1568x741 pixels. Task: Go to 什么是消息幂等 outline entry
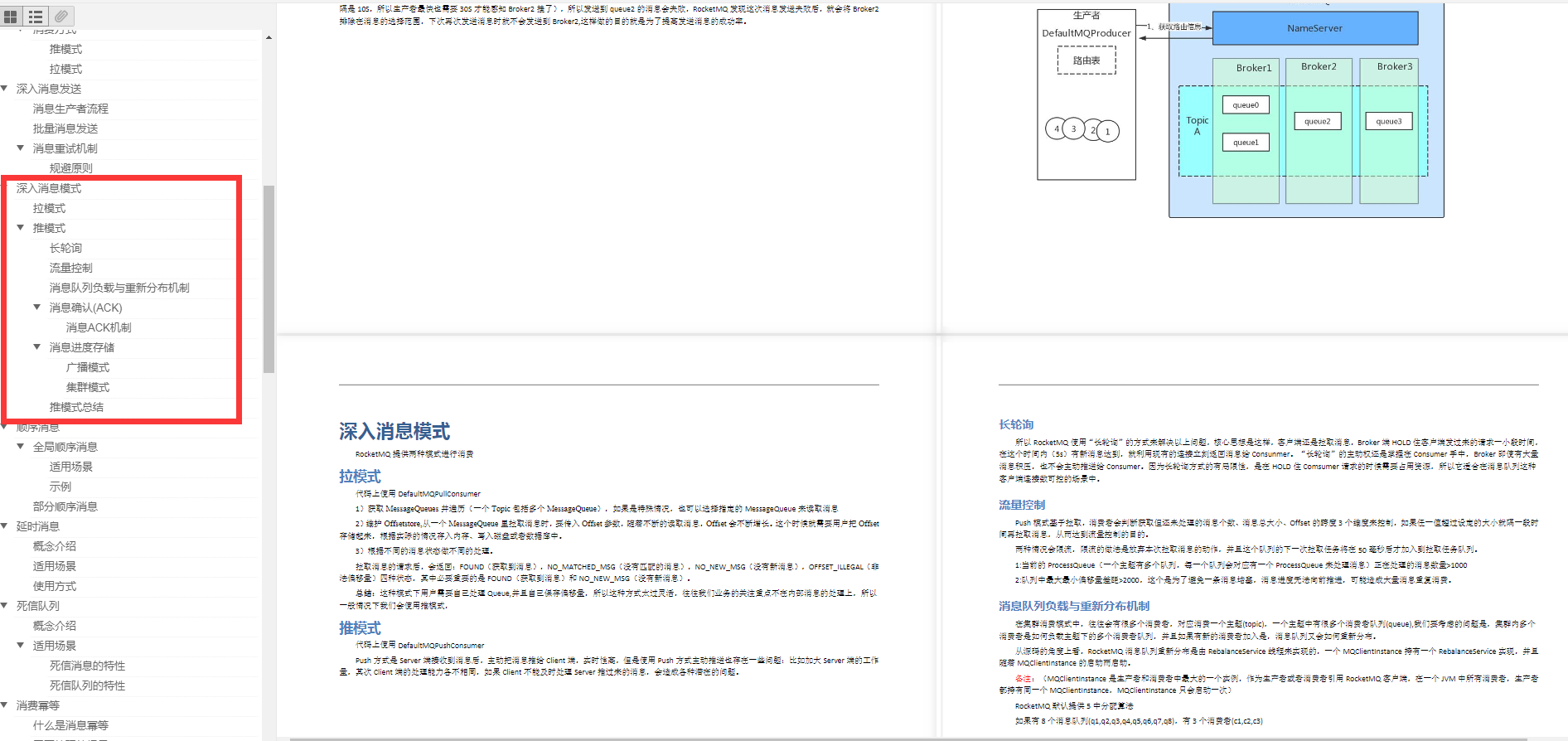[70, 725]
